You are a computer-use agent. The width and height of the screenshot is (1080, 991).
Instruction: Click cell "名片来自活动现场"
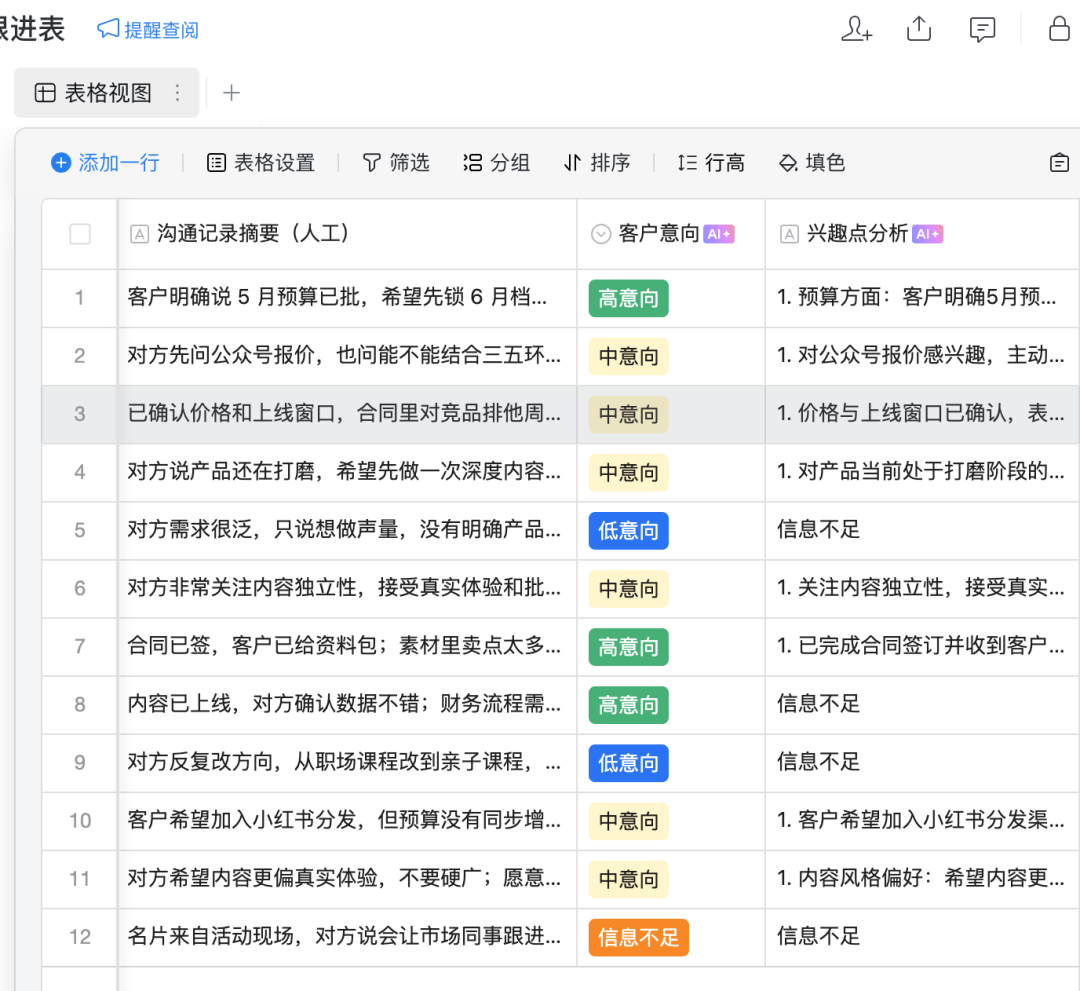tap(347, 937)
